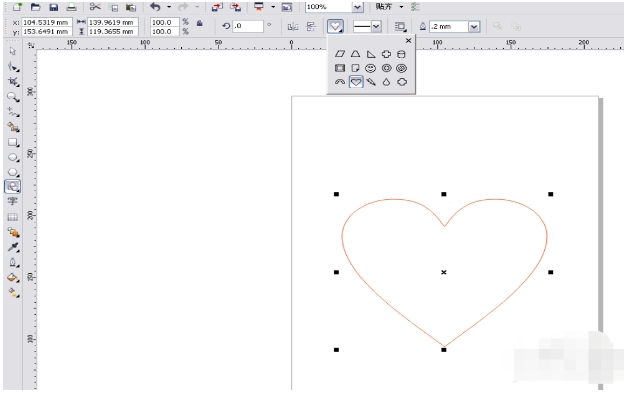The width and height of the screenshot is (625, 412).
Task: Select the Table tool
Action: pos(13,217)
